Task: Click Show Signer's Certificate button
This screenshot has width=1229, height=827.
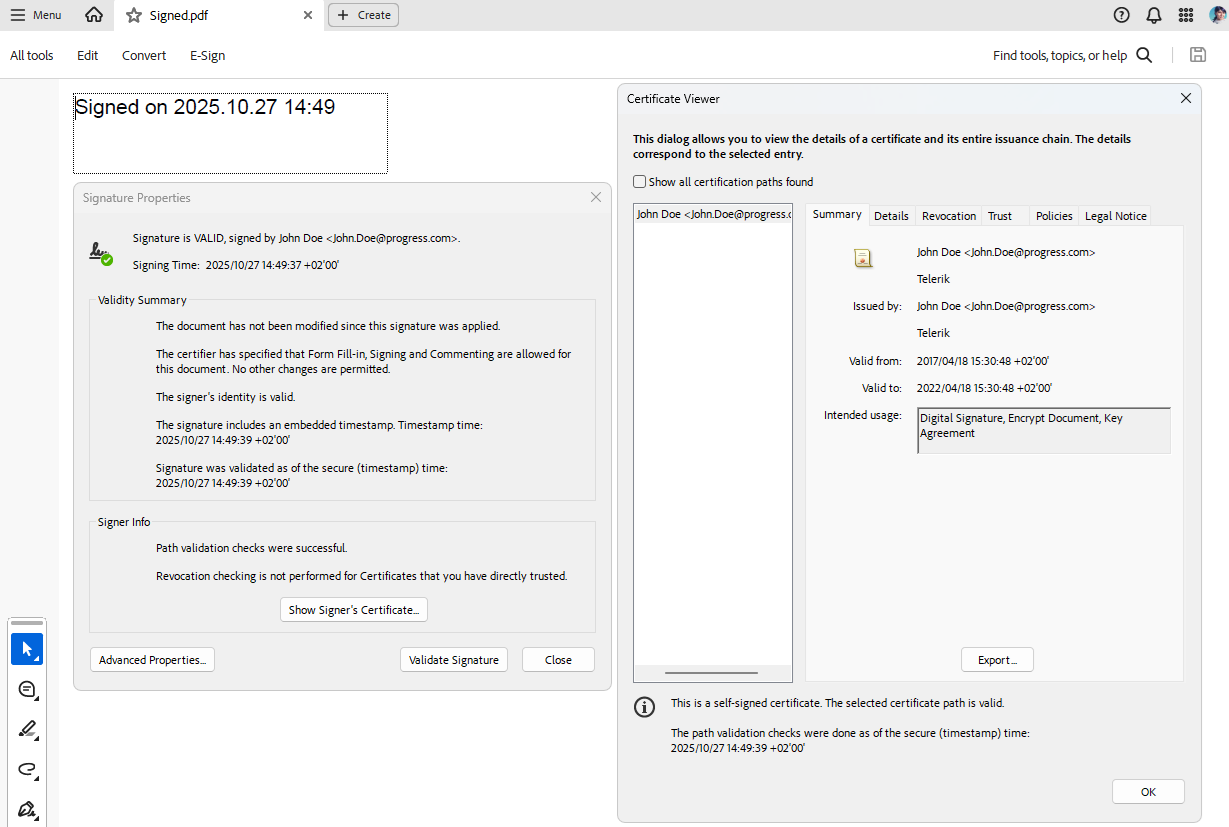Action: click(353, 609)
